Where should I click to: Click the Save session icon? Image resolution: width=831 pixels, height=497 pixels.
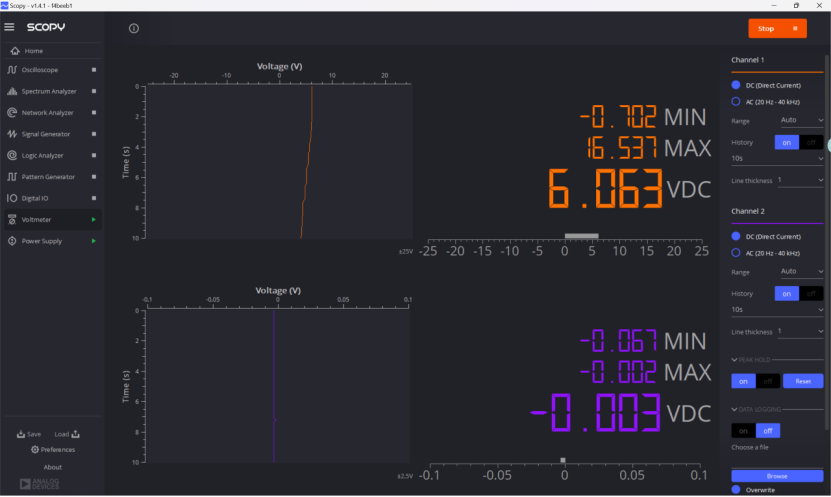coord(21,434)
